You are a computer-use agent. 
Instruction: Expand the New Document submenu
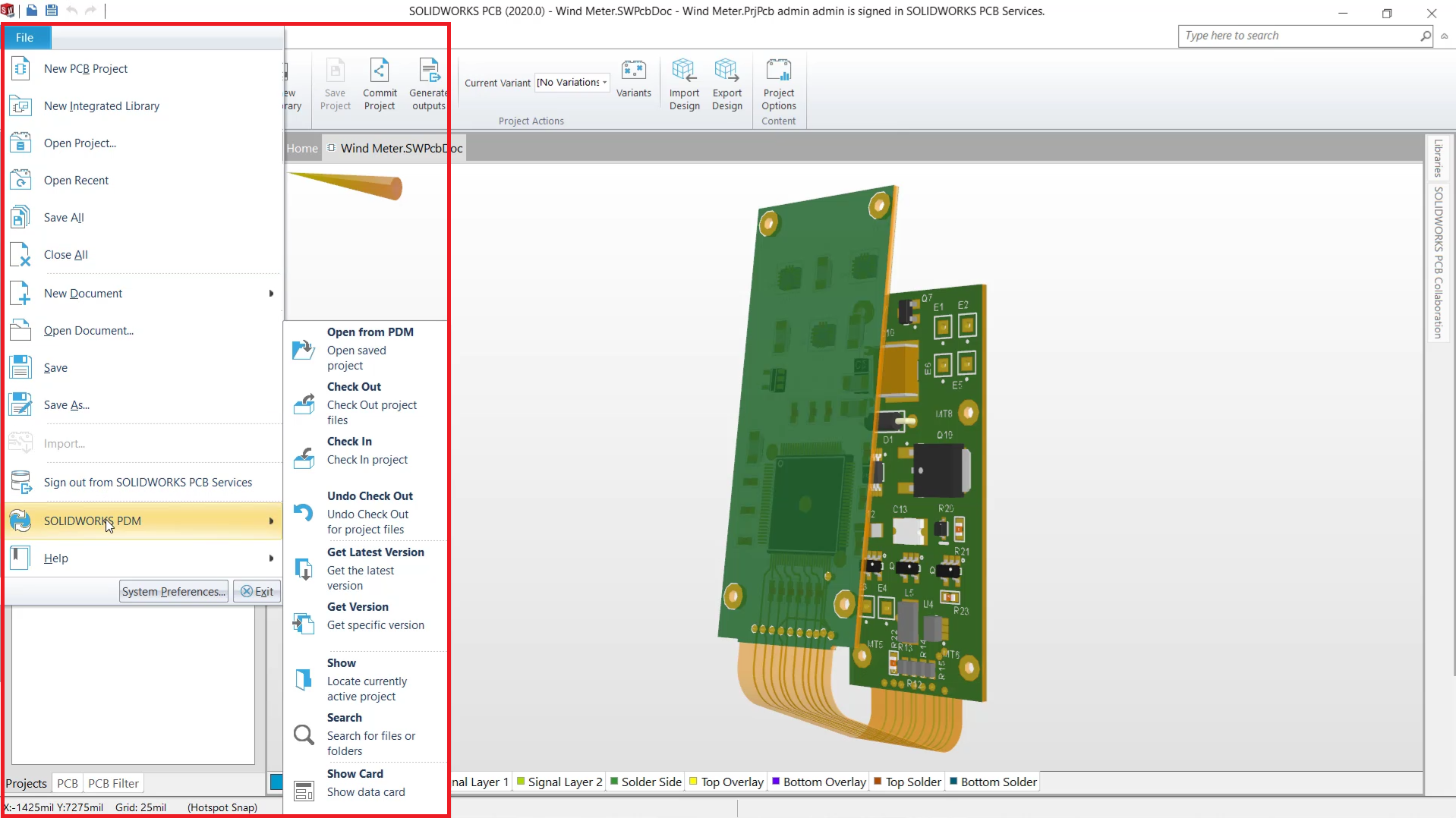271,294
